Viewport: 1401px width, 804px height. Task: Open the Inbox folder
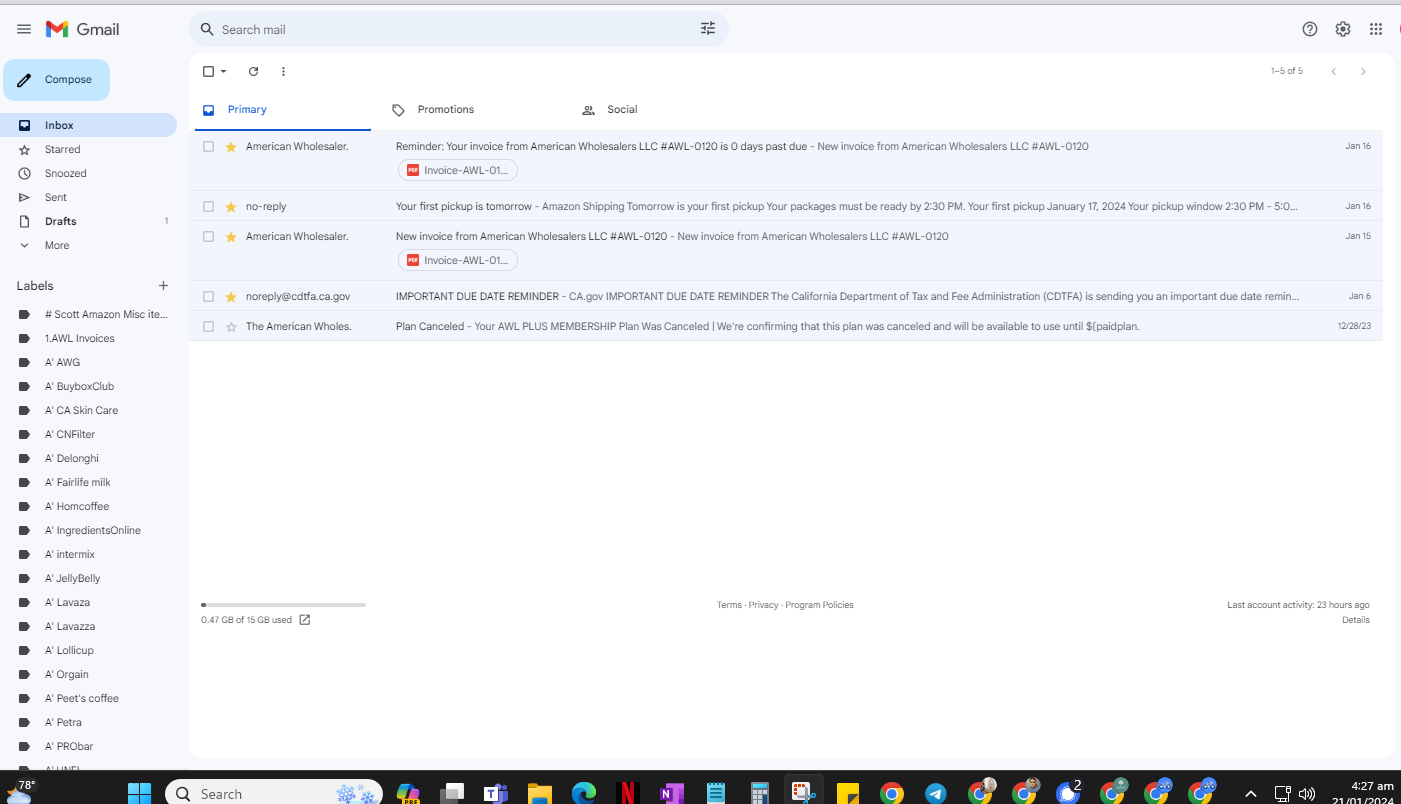point(88,125)
